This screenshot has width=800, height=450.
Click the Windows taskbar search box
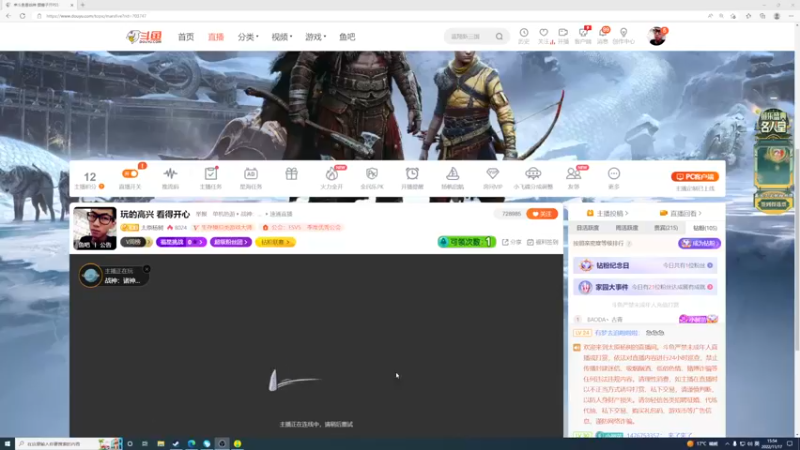(69, 444)
